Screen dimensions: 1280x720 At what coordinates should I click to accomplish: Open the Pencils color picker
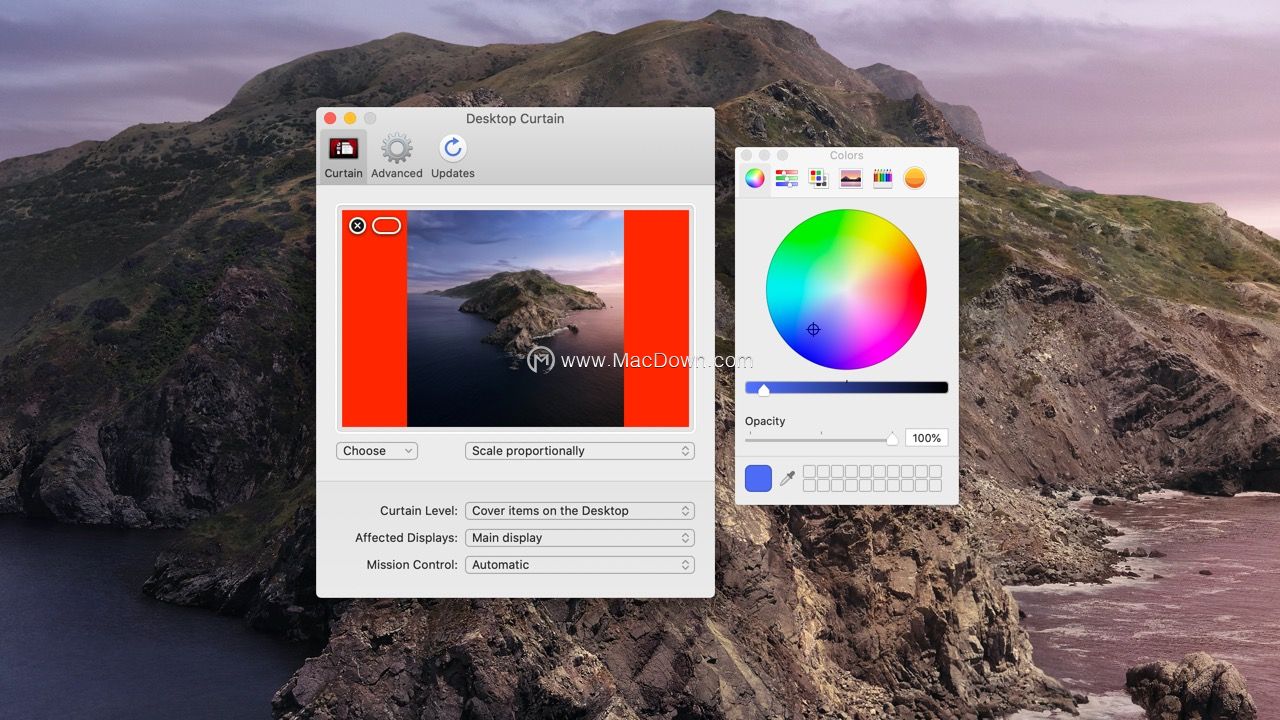[x=882, y=178]
